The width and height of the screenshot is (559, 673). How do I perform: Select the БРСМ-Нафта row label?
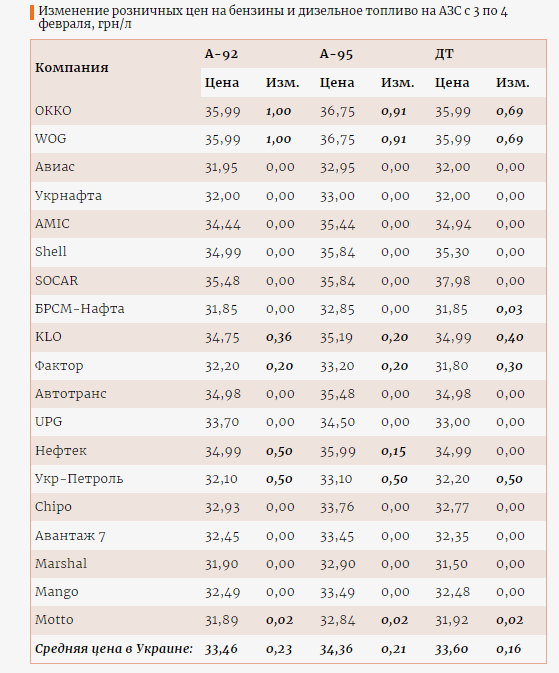coord(79,309)
